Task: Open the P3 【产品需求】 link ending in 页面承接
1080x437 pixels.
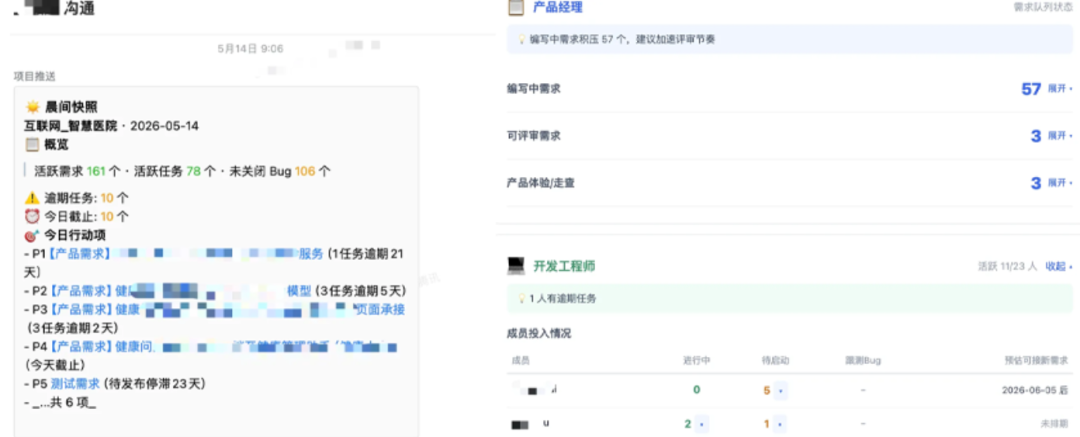Action: [229, 309]
